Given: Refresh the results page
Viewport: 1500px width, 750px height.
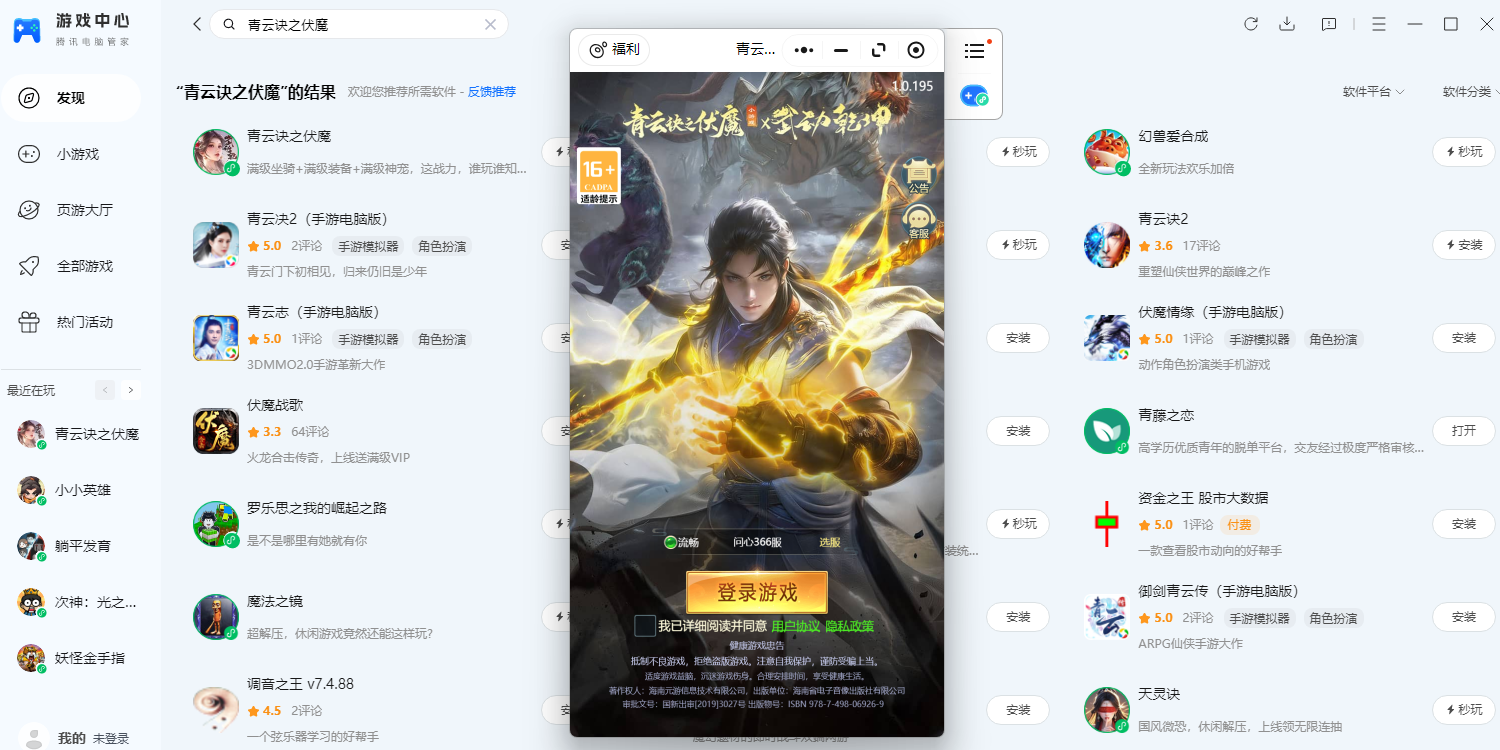Looking at the screenshot, I should click(1251, 24).
